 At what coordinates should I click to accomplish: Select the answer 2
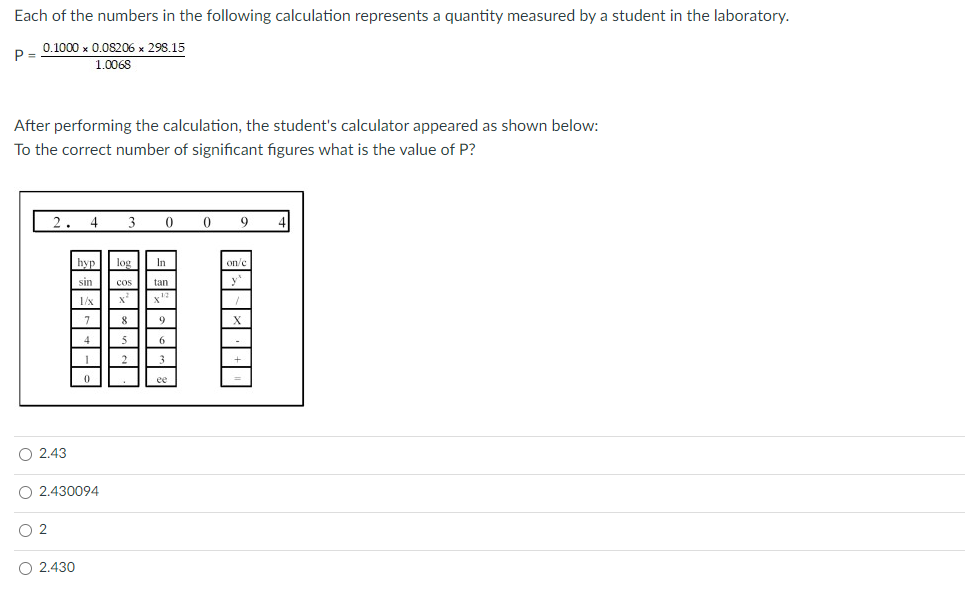click(x=25, y=529)
